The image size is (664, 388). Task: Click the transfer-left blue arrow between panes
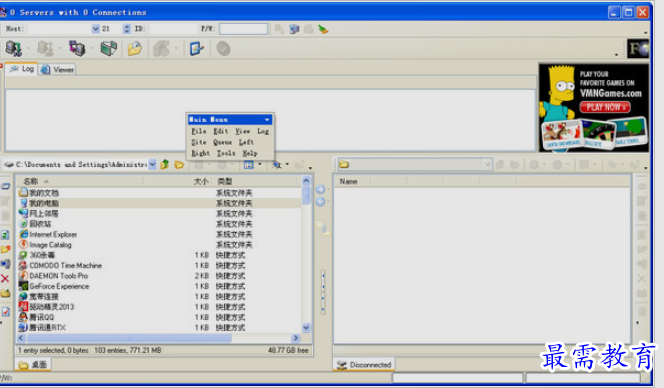(321, 202)
